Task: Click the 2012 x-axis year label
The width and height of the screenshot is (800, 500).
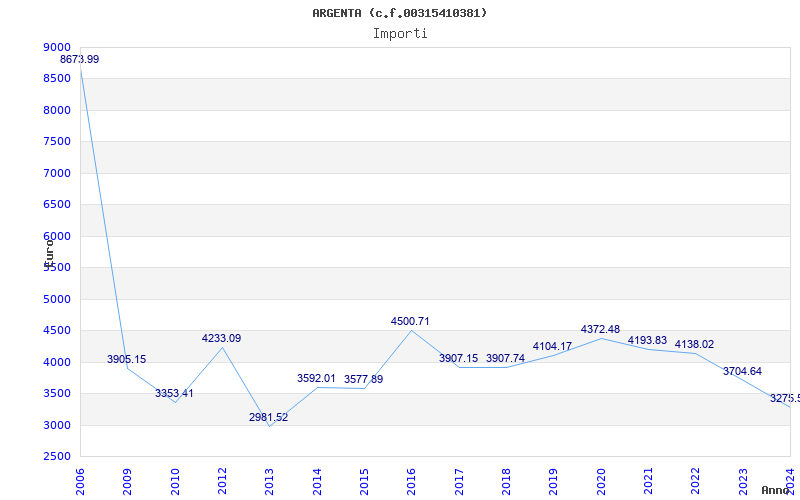Action: click(x=222, y=482)
